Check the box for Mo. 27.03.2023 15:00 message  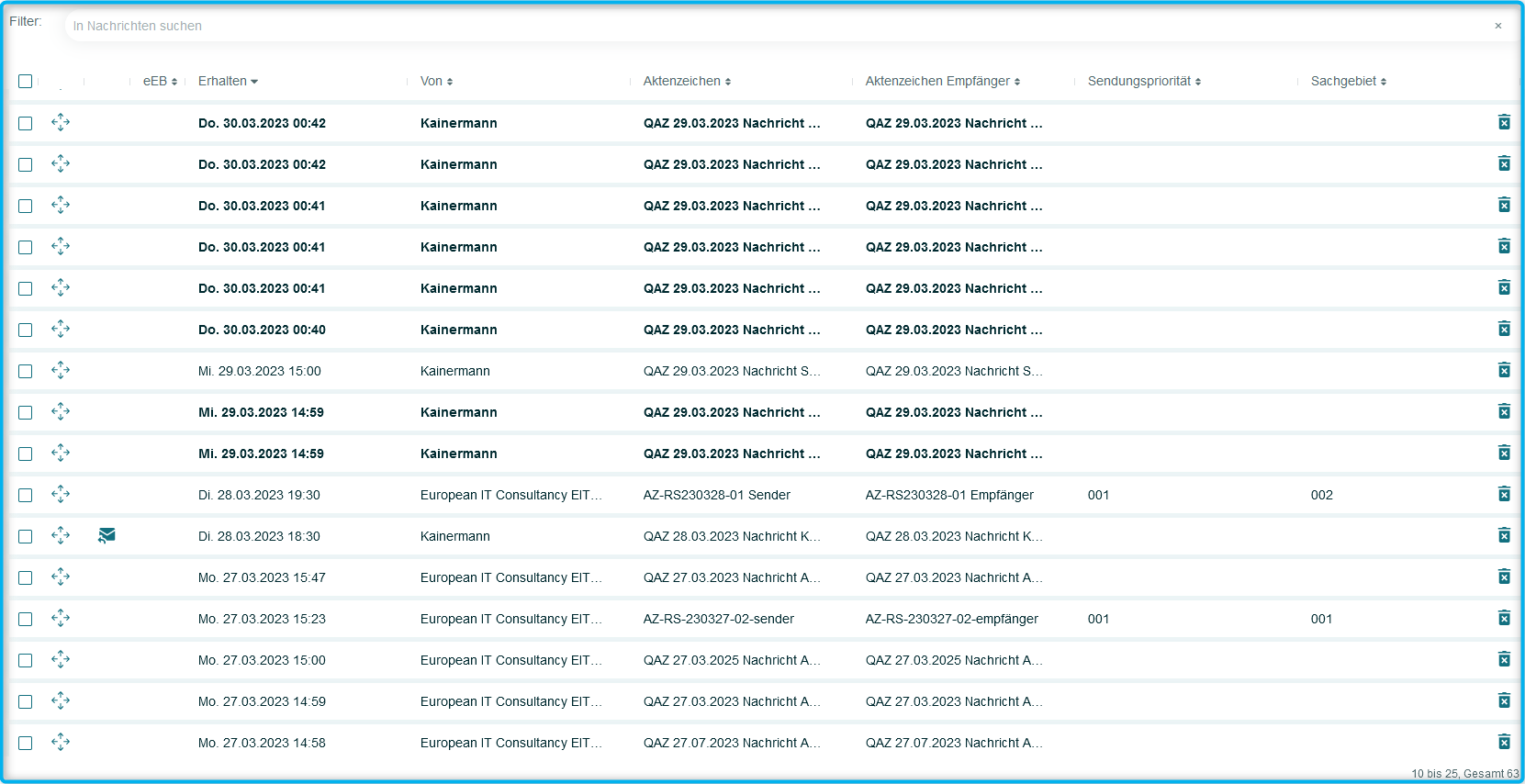pyautogui.click(x=26, y=660)
